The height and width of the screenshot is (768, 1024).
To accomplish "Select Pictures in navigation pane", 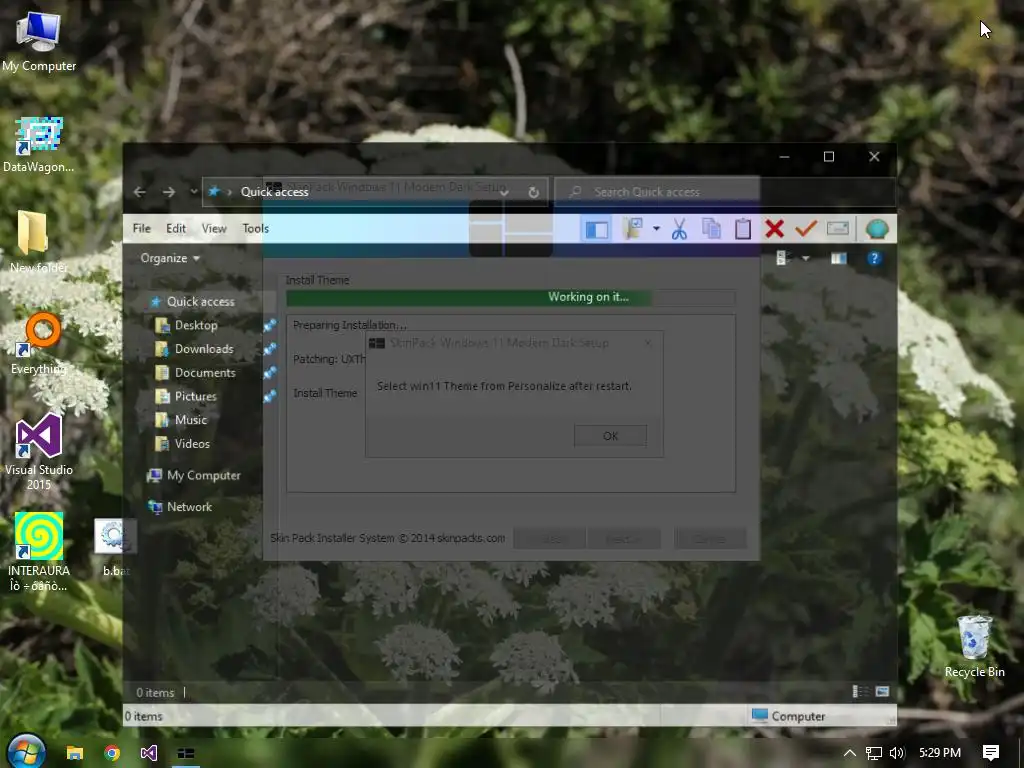I will tap(195, 396).
